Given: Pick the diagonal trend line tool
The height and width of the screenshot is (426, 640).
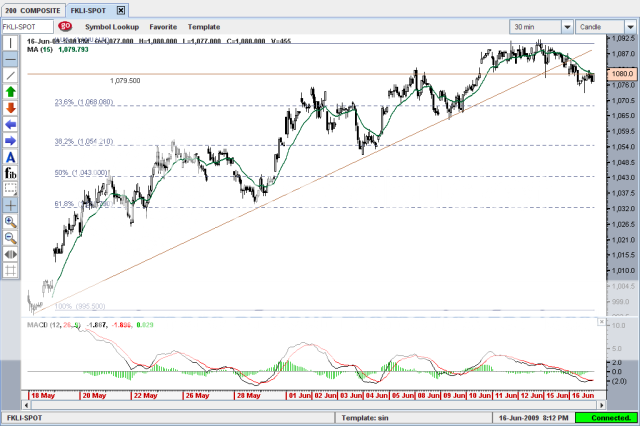Looking at the screenshot, I should (11, 75).
